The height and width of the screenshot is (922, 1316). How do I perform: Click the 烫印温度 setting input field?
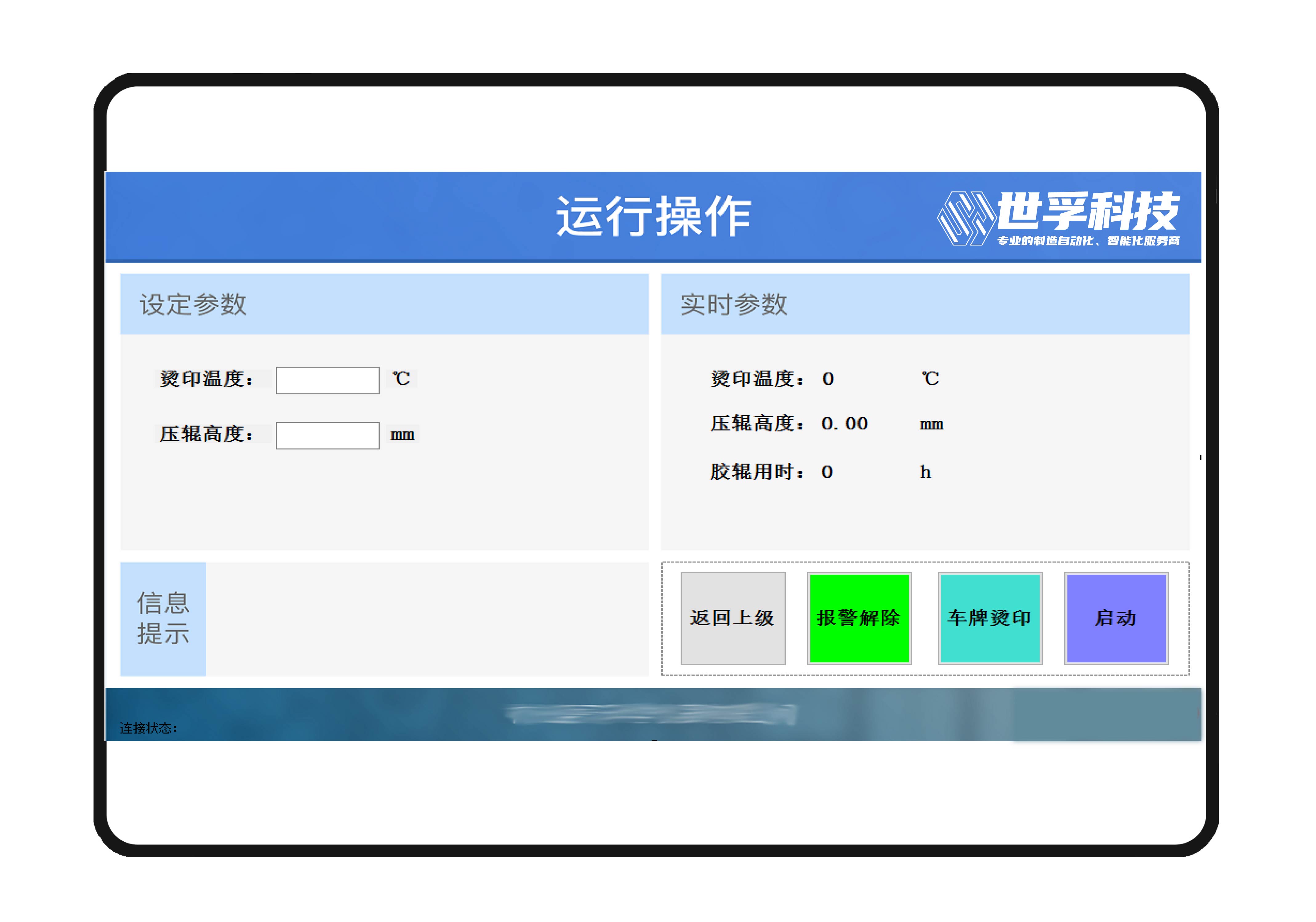pos(327,380)
